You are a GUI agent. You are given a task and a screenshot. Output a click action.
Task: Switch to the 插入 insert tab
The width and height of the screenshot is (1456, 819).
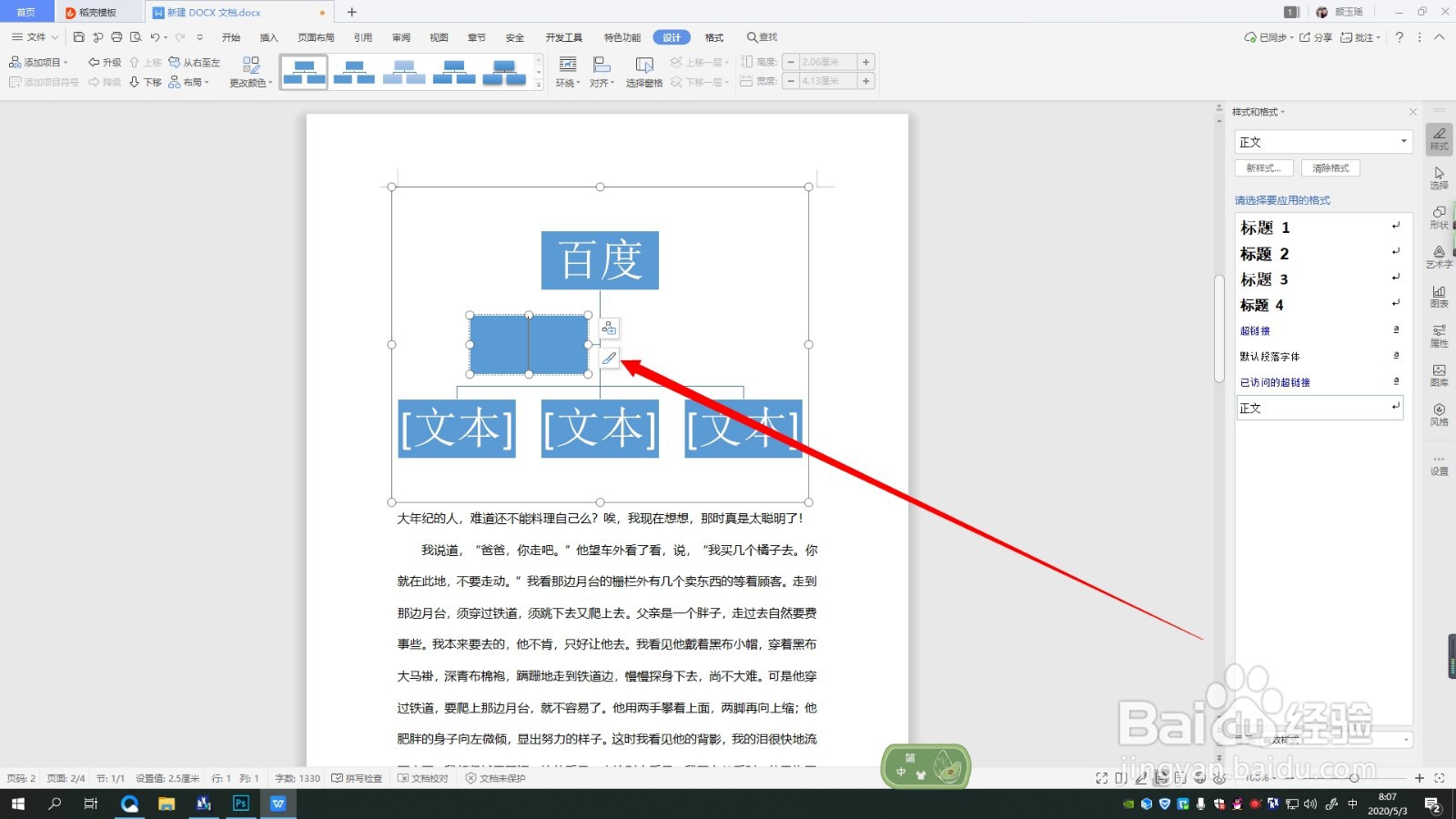coord(269,37)
